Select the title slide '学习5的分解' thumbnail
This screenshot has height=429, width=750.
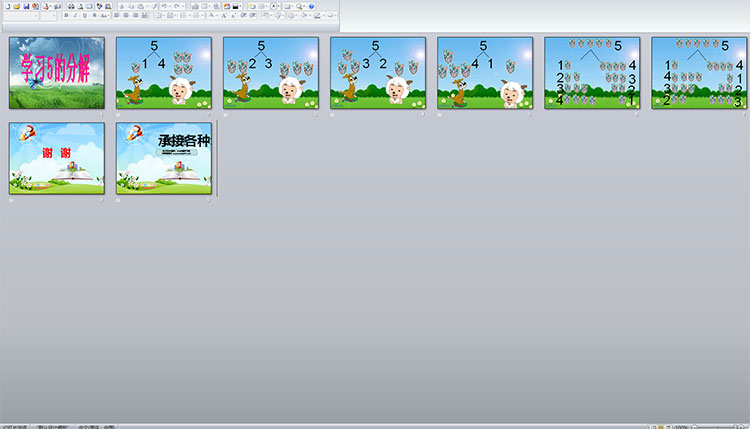pyautogui.click(x=56, y=73)
